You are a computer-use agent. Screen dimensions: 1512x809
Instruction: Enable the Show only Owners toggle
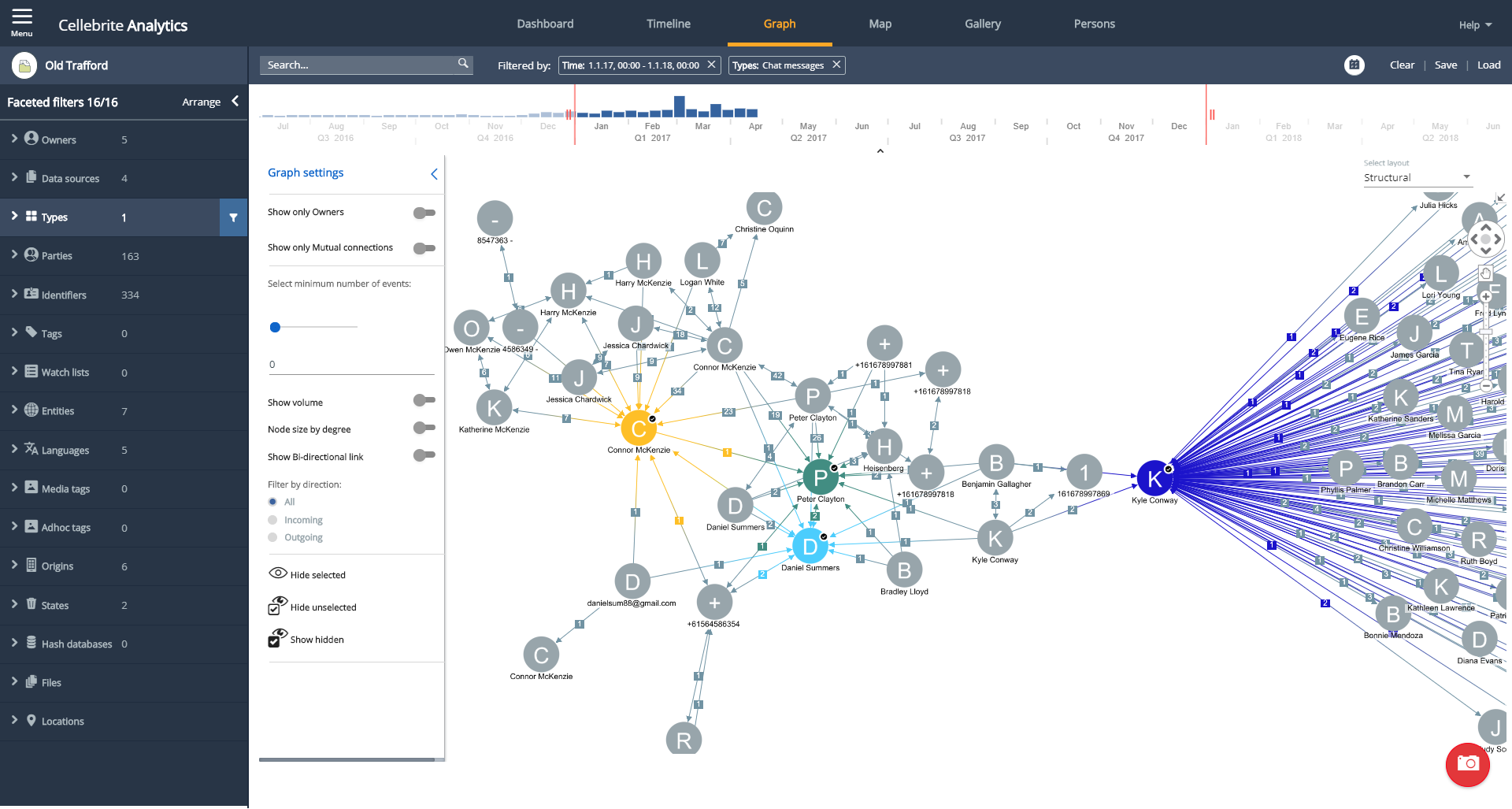click(x=424, y=212)
